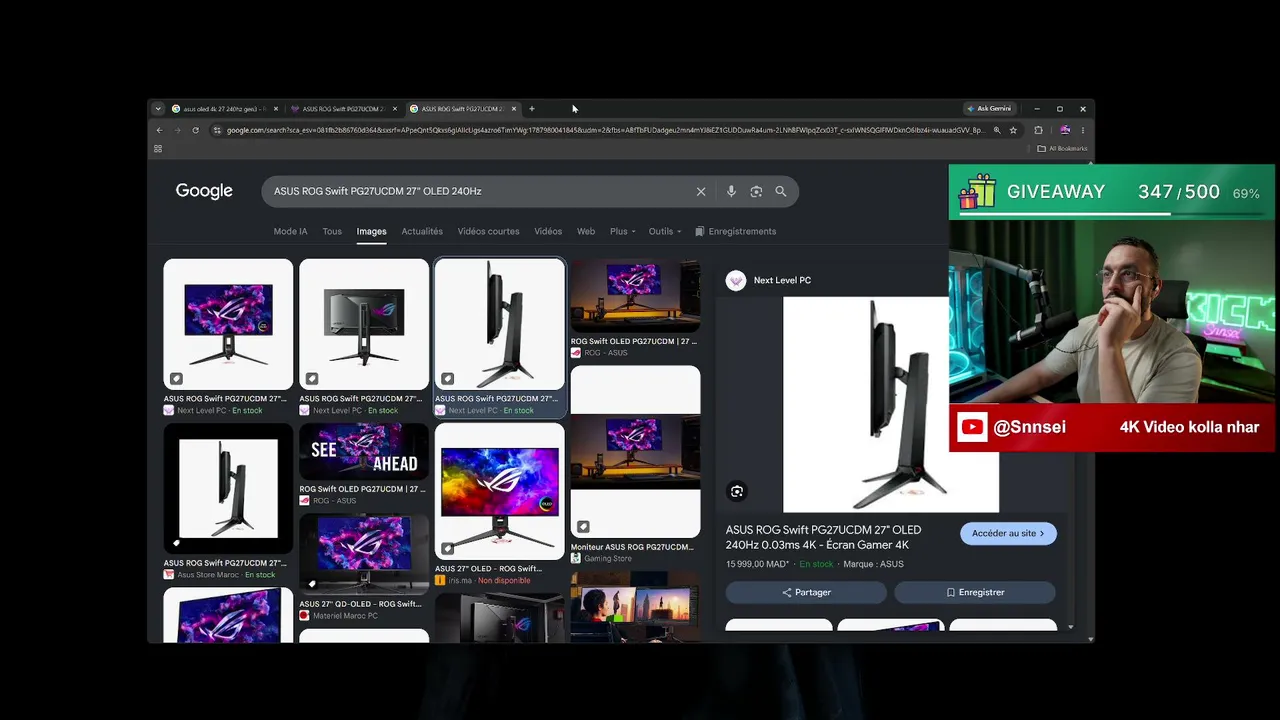Open the apps grid in bookmarks bar

(158, 149)
